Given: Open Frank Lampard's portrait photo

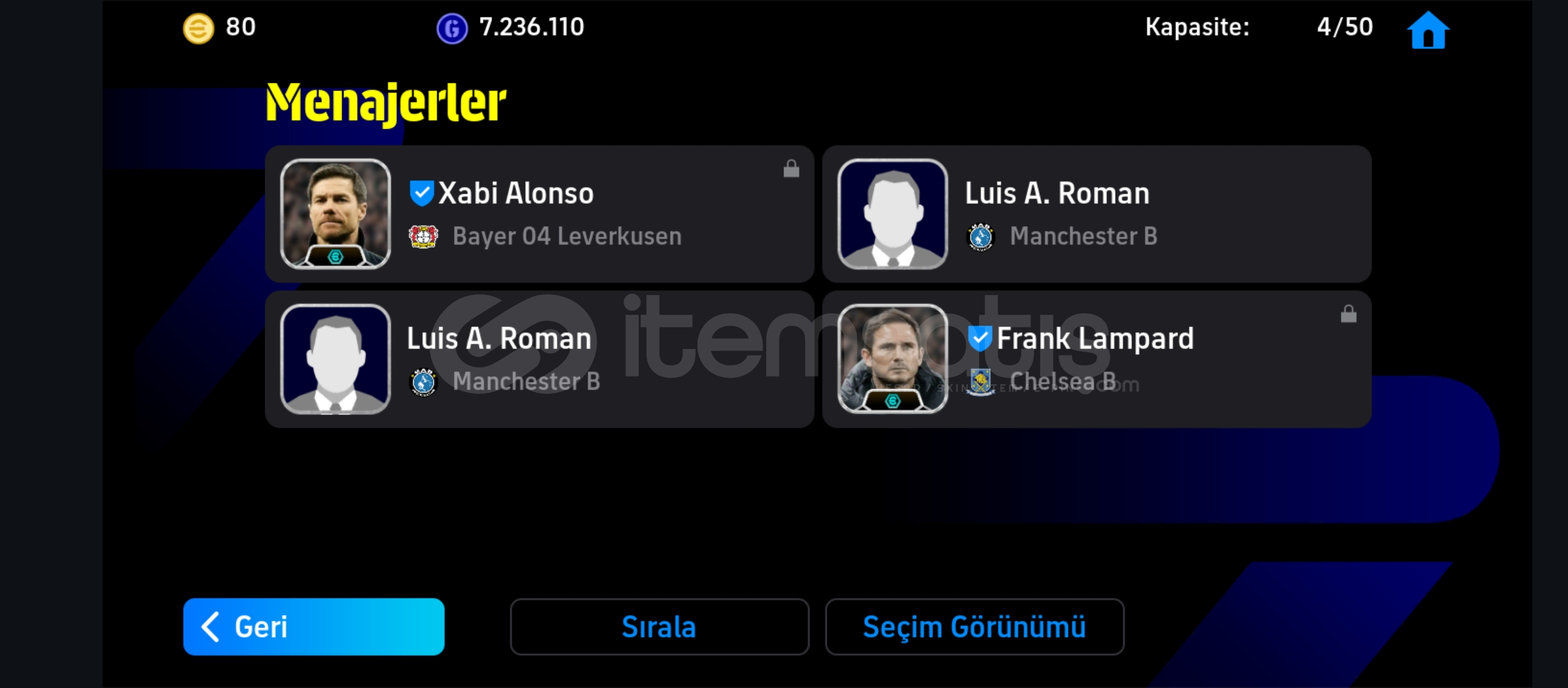Looking at the screenshot, I should (x=892, y=359).
